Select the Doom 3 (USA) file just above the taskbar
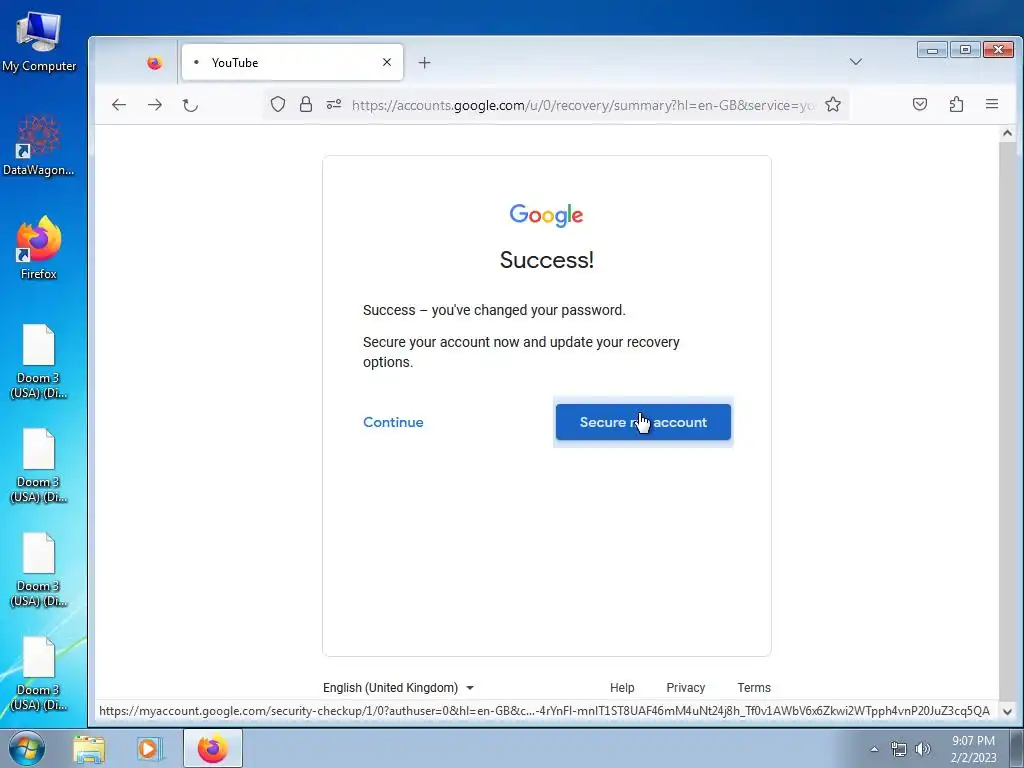 tap(39, 673)
